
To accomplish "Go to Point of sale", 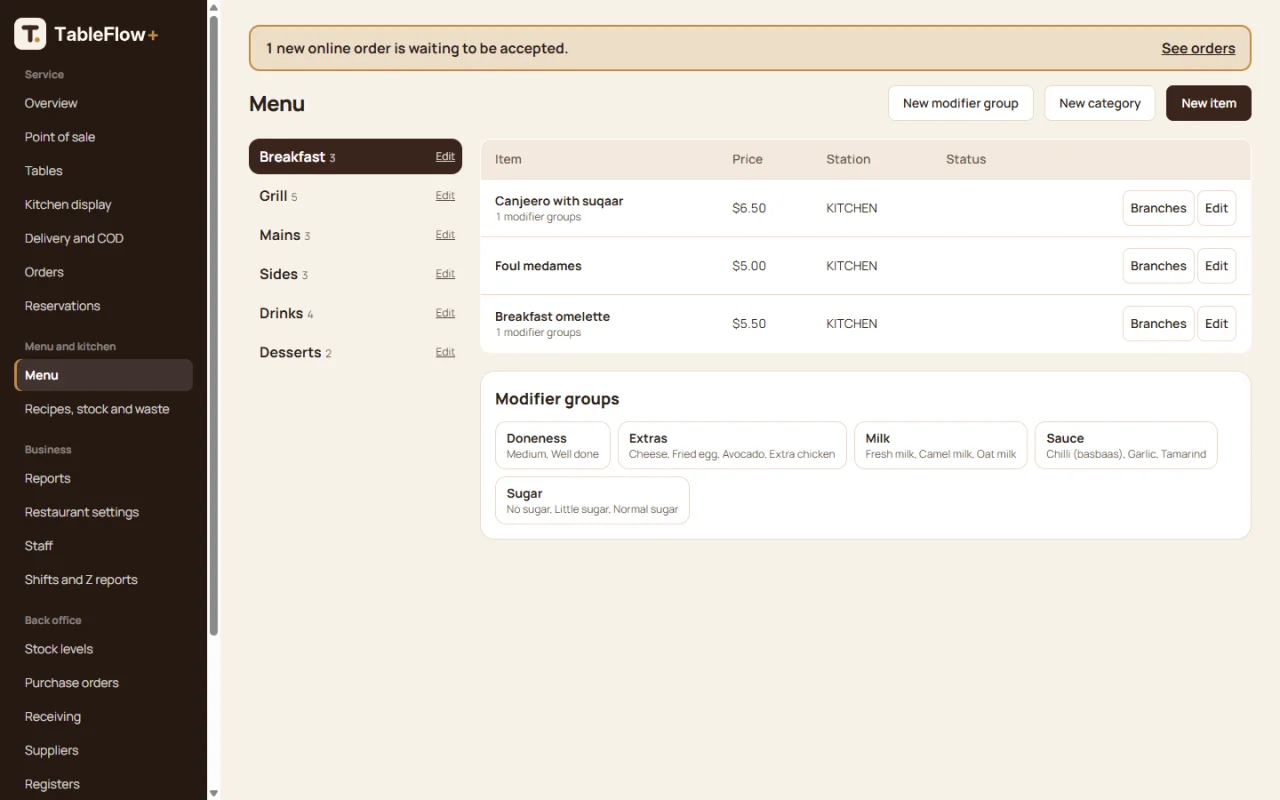I will click(103, 137).
